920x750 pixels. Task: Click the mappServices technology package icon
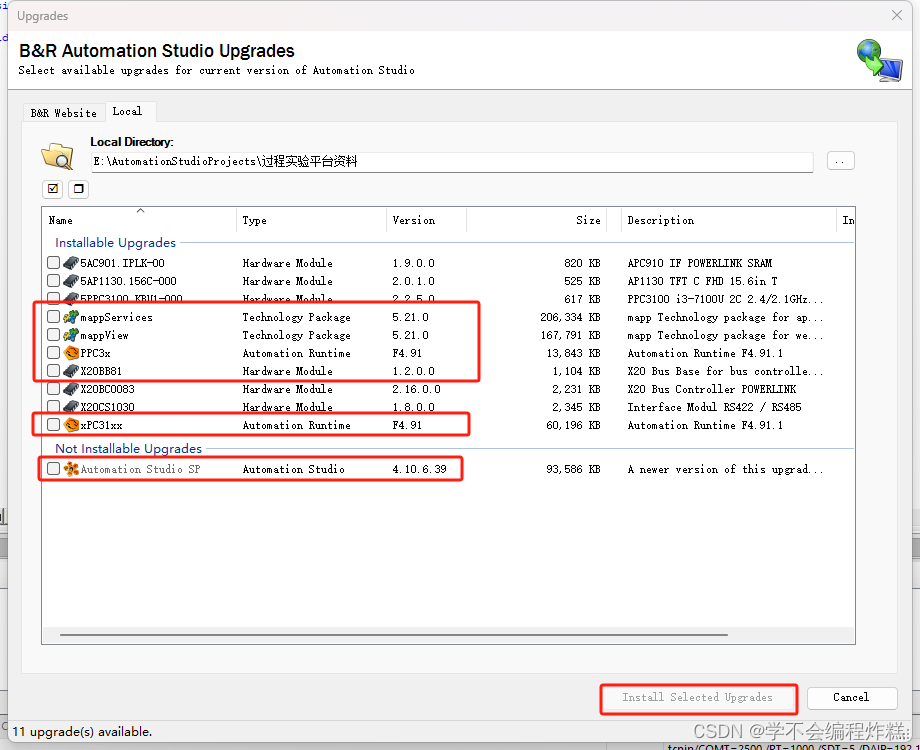[71, 317]
